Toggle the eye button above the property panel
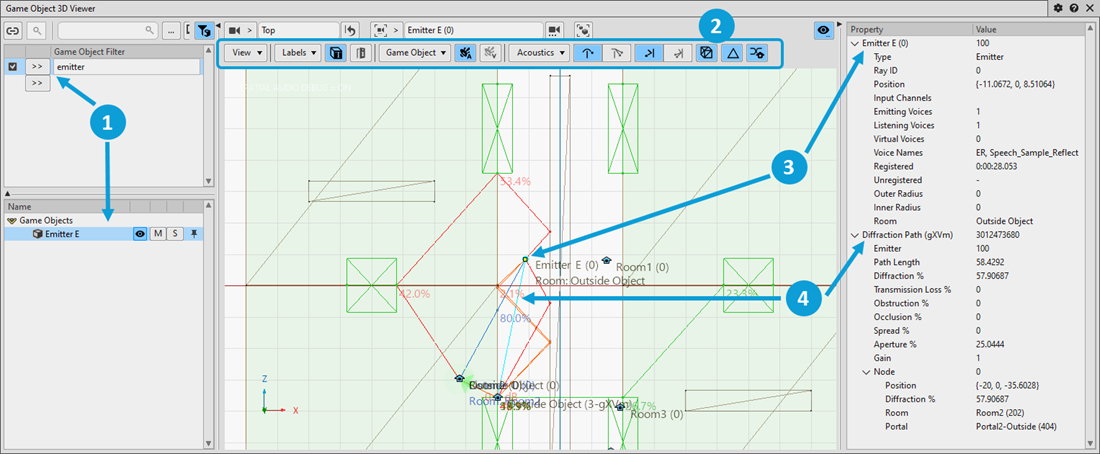1100x454 pixels. pos(823,31)
